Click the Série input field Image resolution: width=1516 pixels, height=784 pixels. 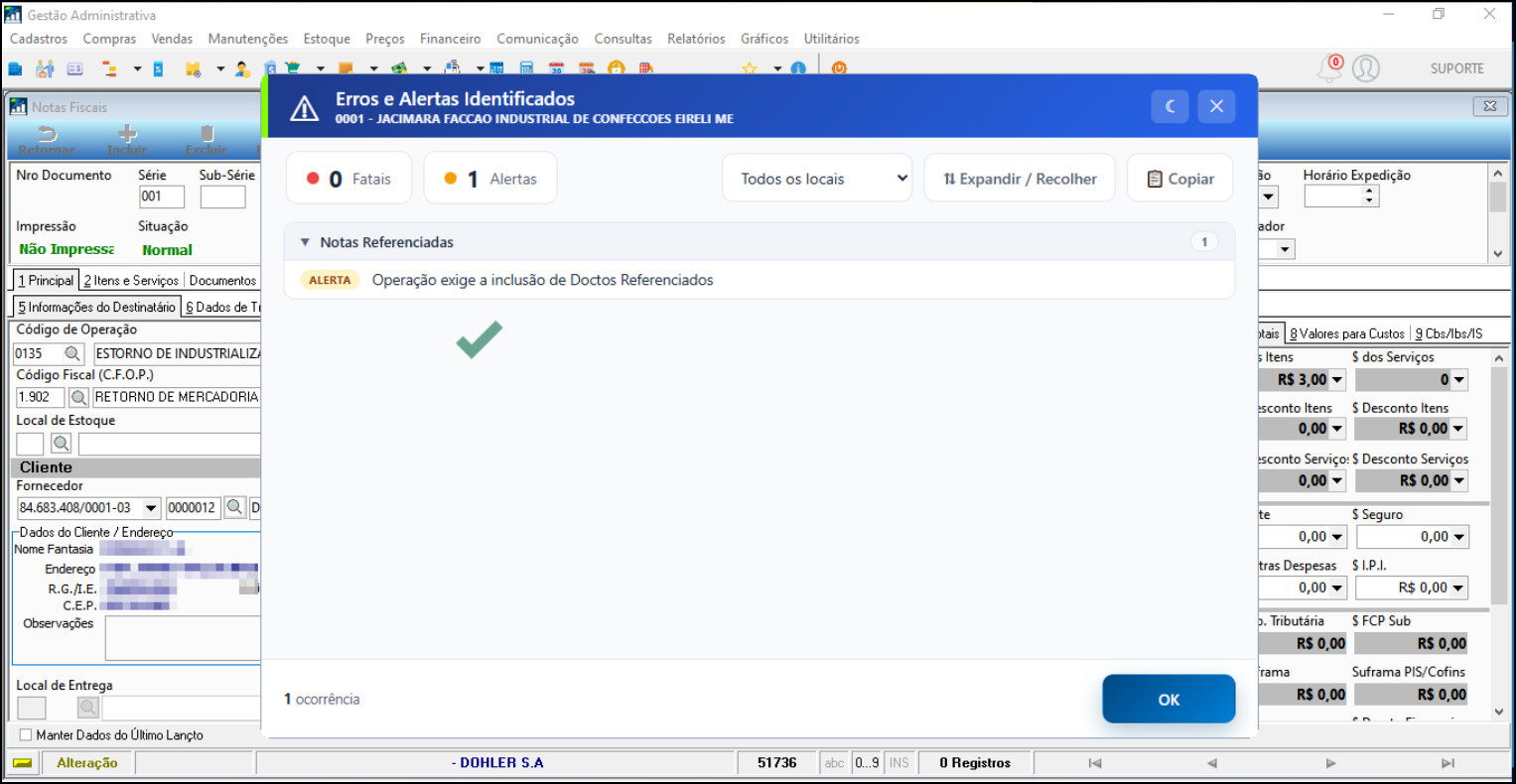coord(162,196)
